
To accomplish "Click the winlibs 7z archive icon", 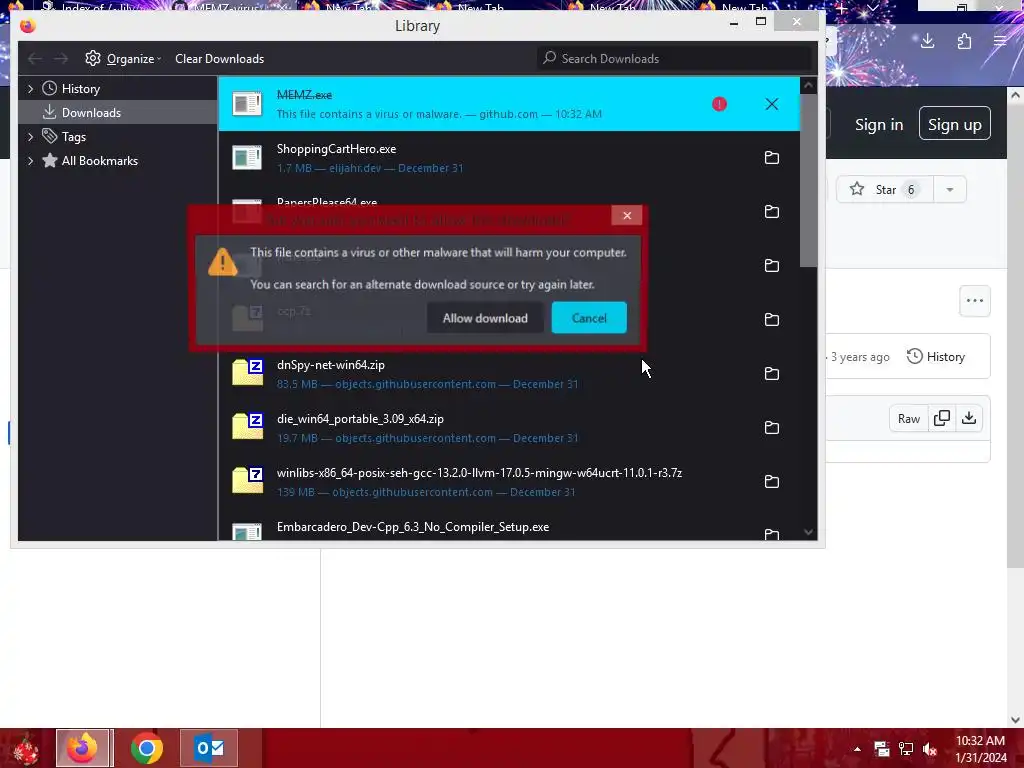I will (248, 480).
